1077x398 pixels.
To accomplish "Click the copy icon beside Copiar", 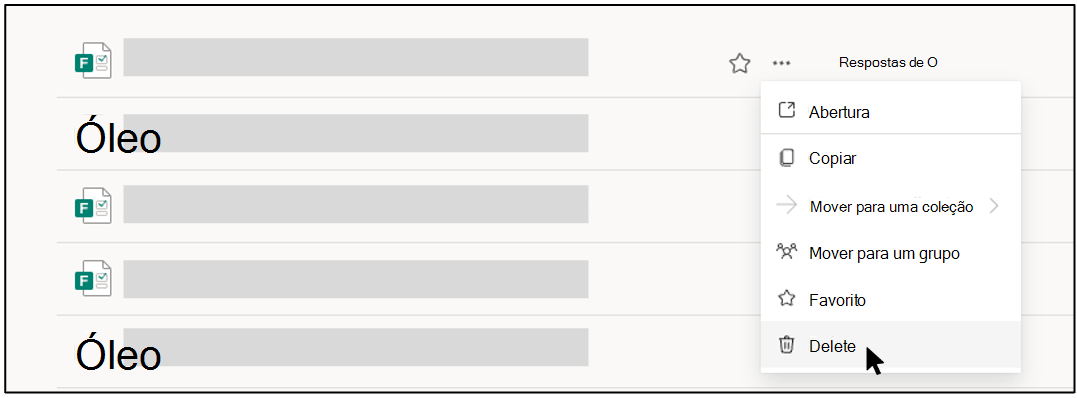I will 786,158.
